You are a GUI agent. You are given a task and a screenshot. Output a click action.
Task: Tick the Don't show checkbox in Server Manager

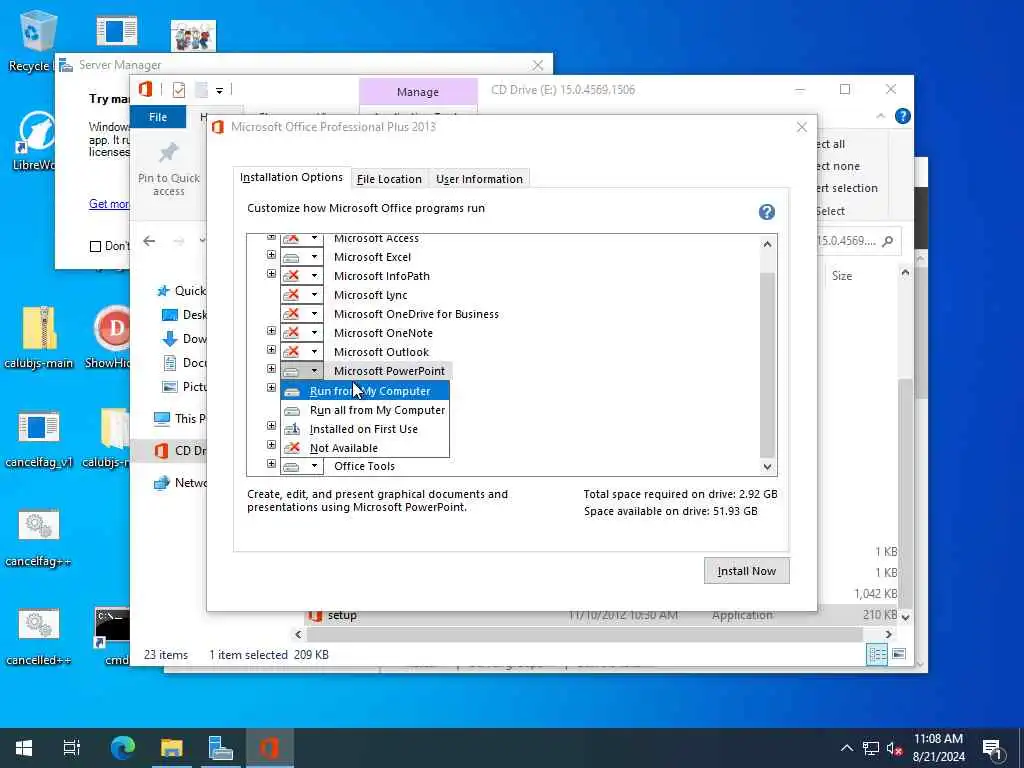click(x=95, y=246)
